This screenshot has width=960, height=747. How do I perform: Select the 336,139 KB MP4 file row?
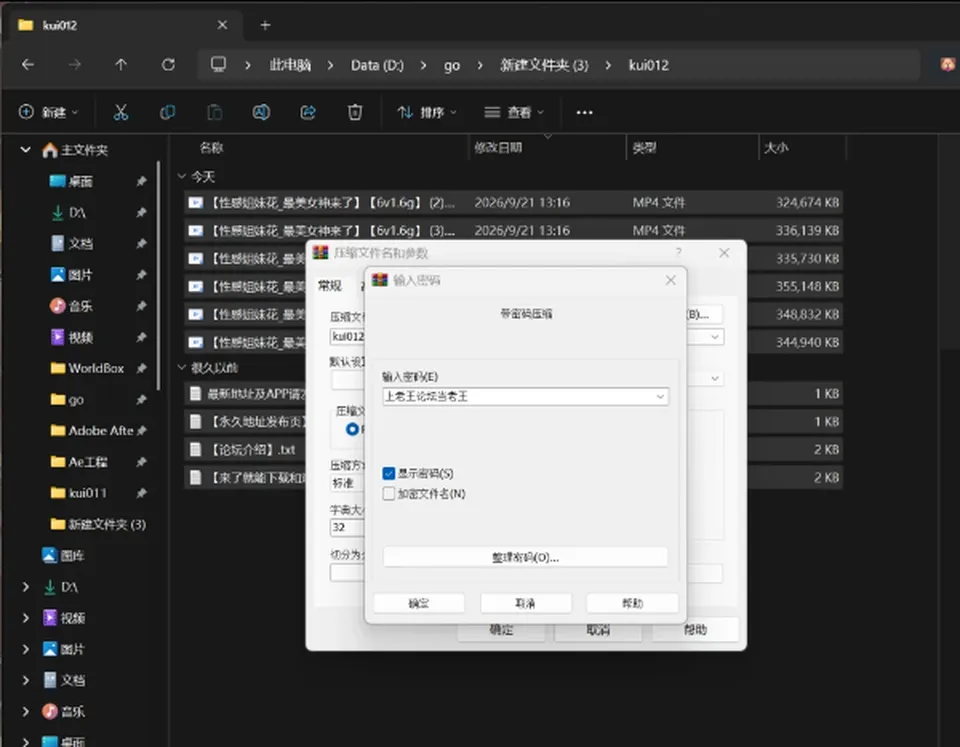coord(513,231)
